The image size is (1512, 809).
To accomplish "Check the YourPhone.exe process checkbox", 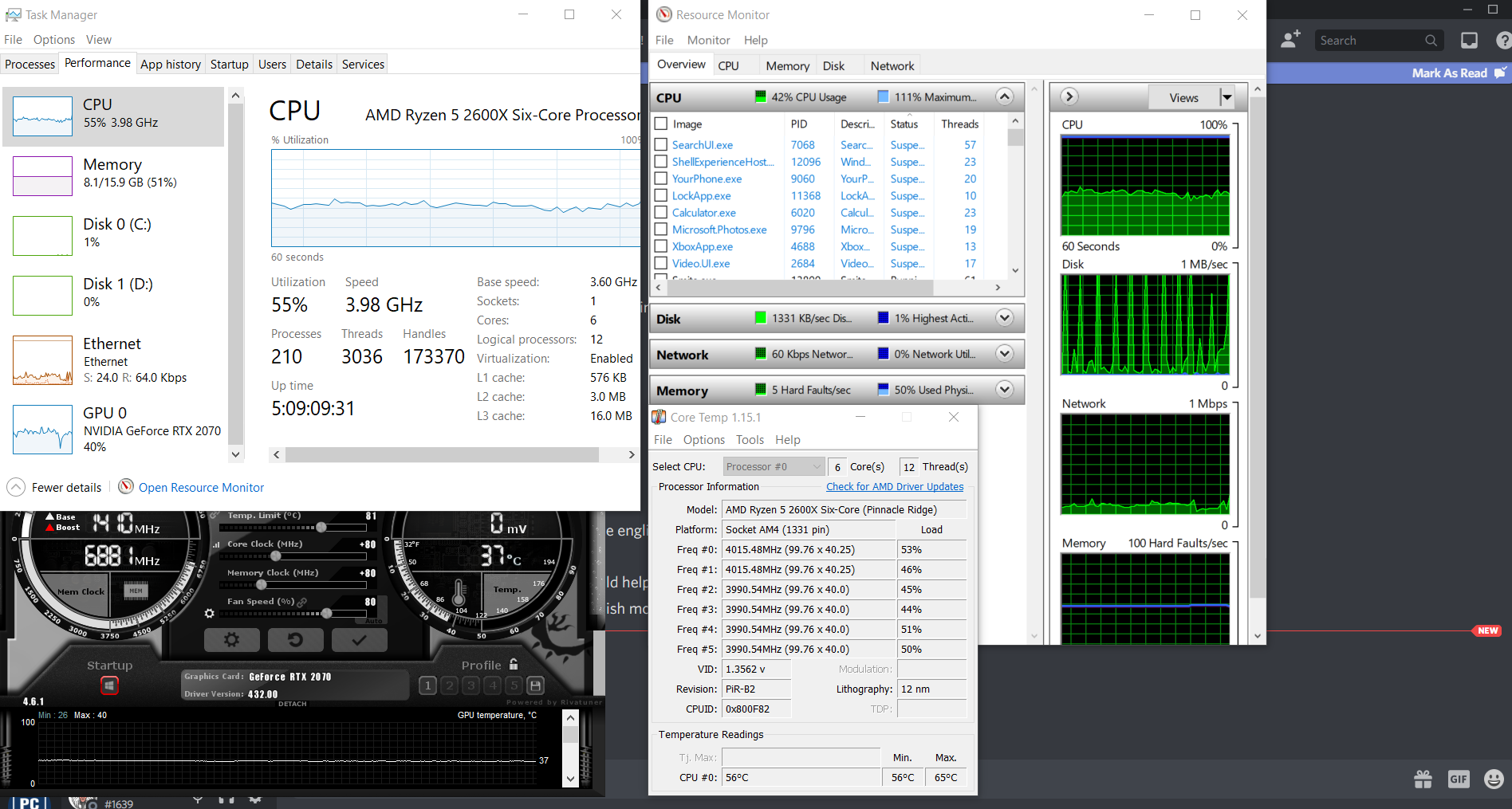I will click(660, 179).
